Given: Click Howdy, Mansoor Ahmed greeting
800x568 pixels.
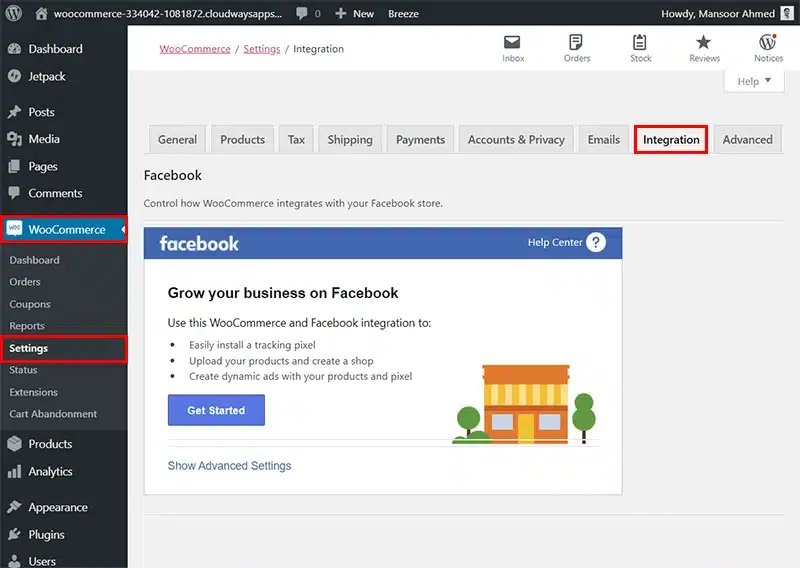Looking at the screenshot, I should click(718, 14).
